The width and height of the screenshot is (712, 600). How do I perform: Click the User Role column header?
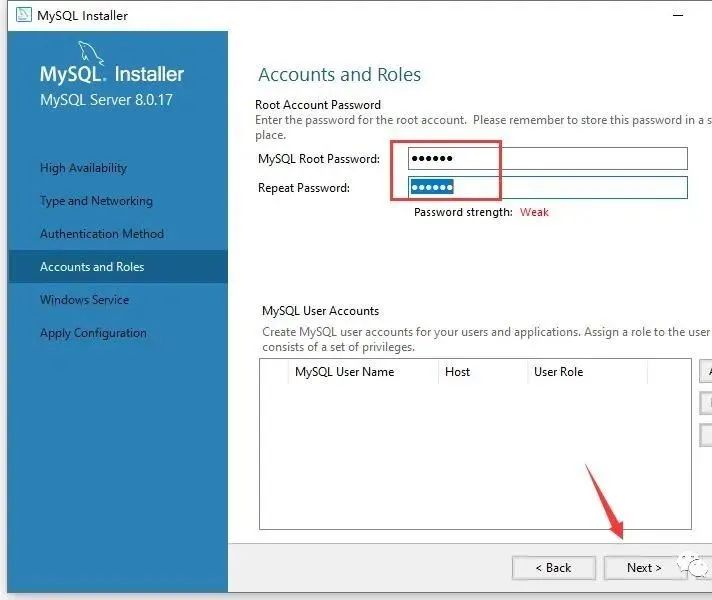587,372
